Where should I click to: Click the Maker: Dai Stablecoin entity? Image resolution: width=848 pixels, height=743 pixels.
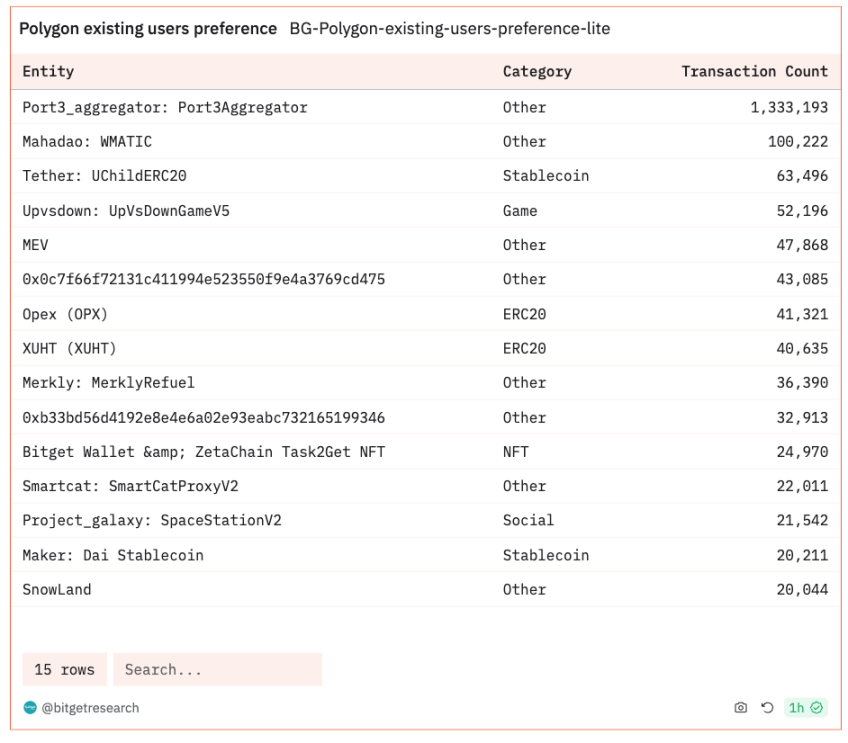[x=113, y=555]
